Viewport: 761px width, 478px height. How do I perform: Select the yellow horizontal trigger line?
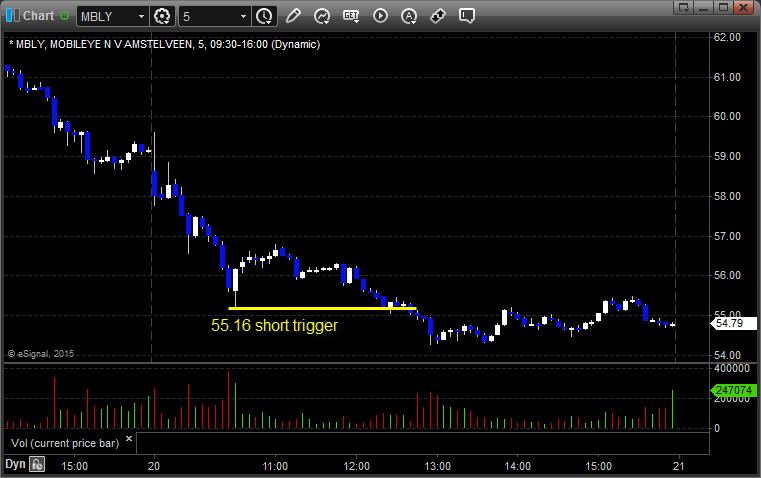pyautogui.click(x=322, y=308)
